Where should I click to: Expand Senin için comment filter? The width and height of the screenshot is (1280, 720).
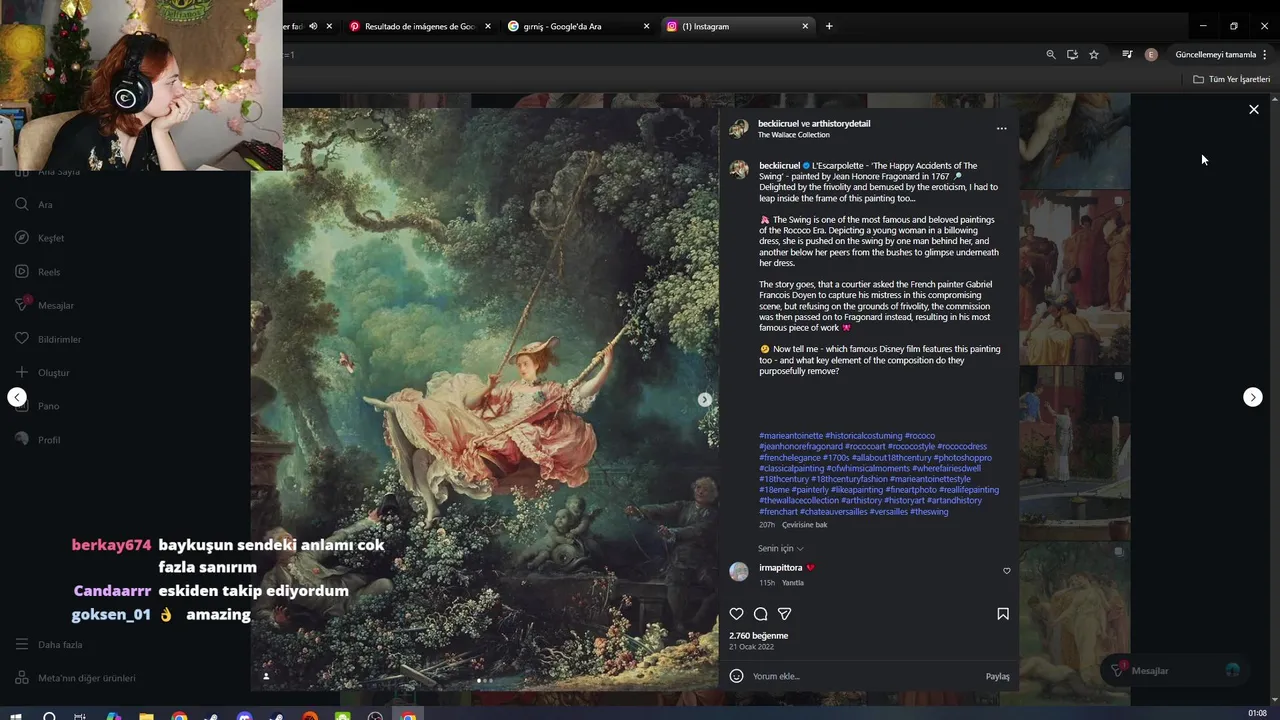780,548
